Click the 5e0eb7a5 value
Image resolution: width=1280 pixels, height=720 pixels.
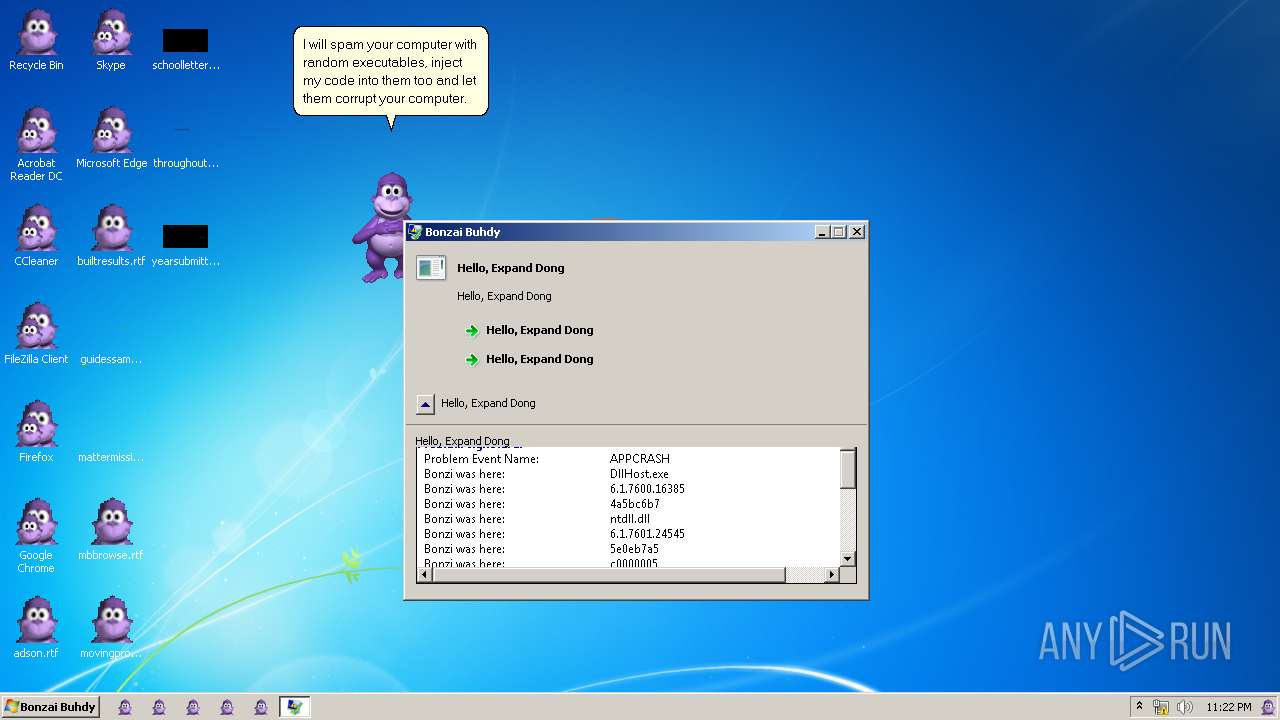pos(635,549)
